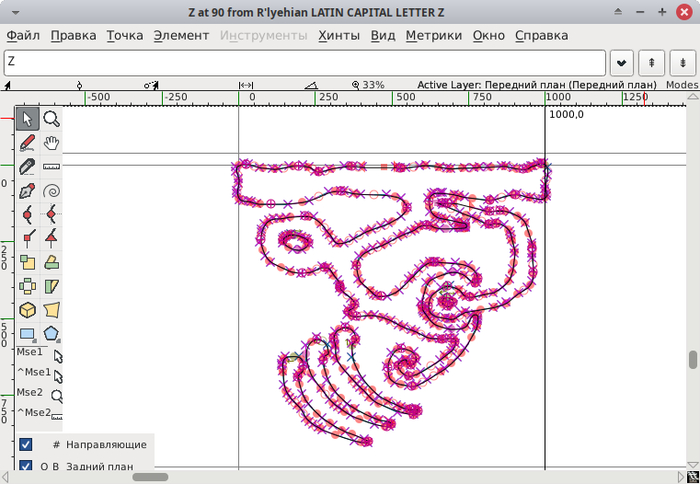Click the vertical scrollbar thumb
Image resolution: width=700 pixels, height=484 pixels.
(693, 360)
